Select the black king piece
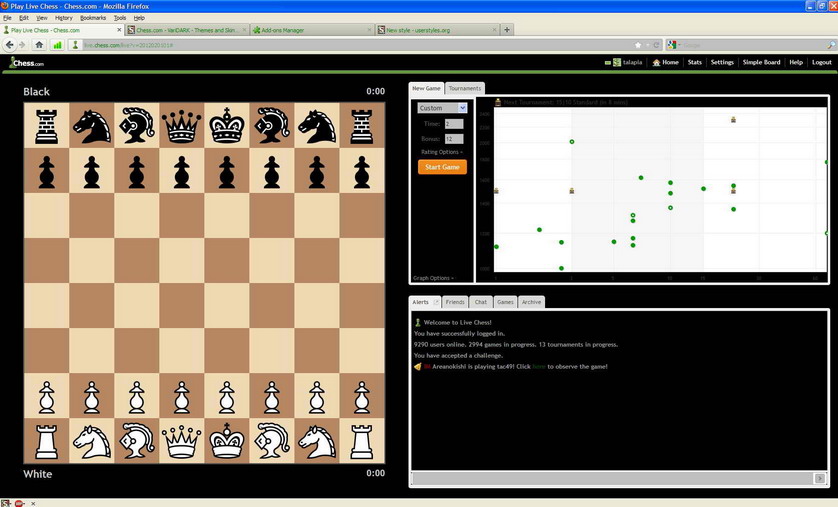Image resolution: width=838 pixels, height=507 pixels. pyautogui.click(x=227, y=126)
